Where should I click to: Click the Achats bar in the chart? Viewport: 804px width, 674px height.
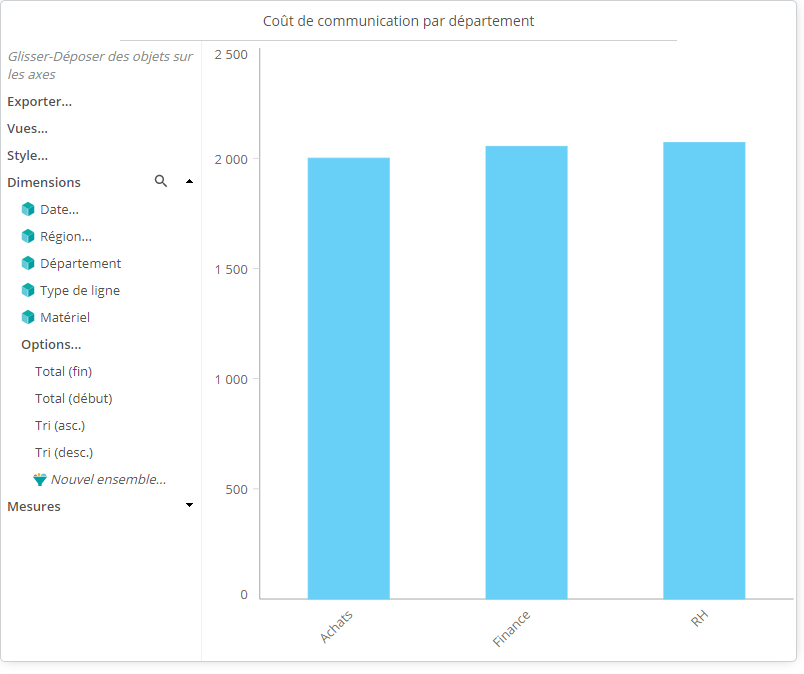[x=348, y=378]
